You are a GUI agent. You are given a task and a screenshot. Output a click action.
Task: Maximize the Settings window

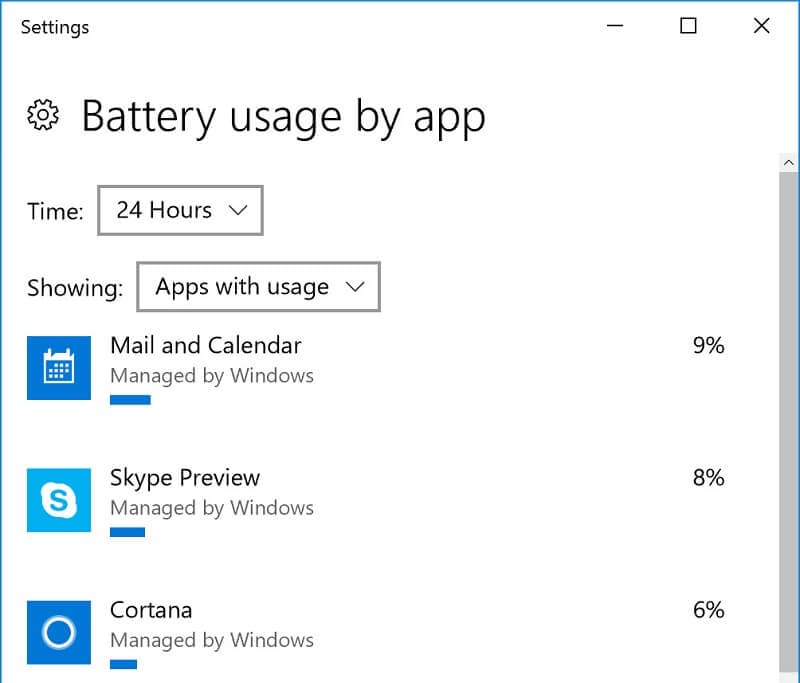[x=688, y=26]
